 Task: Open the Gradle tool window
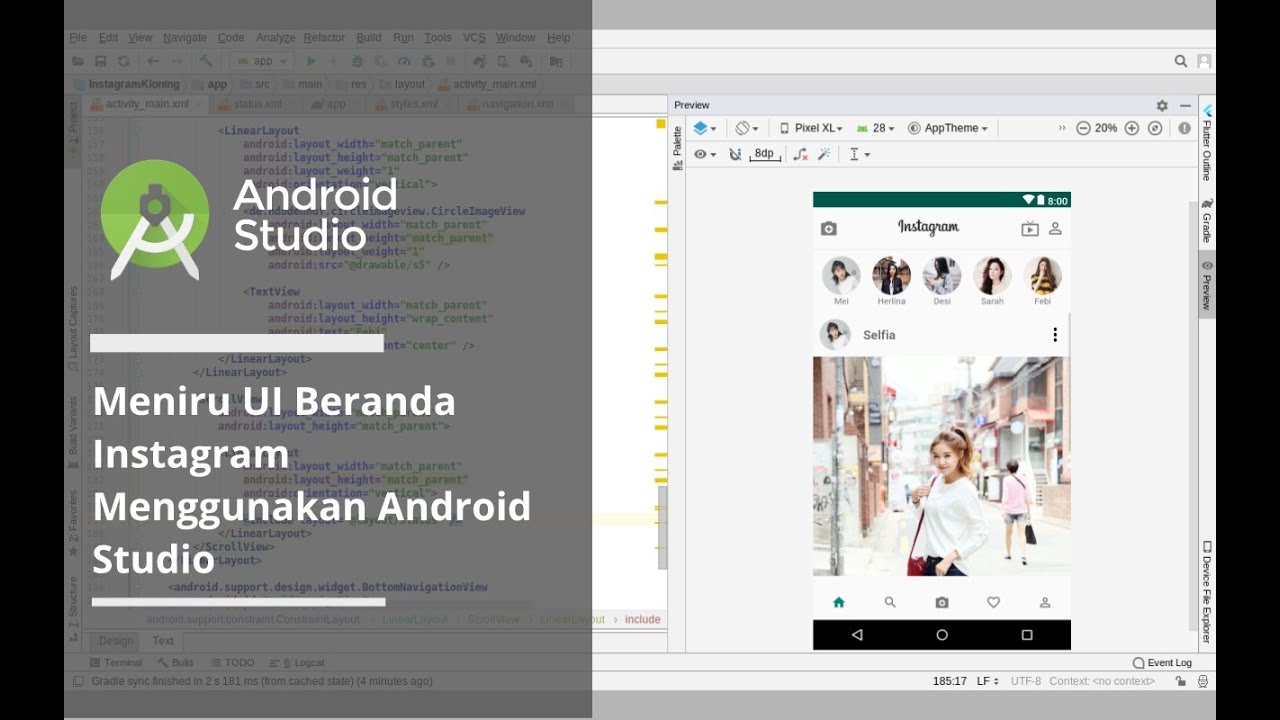click(x=1207, y=220)
